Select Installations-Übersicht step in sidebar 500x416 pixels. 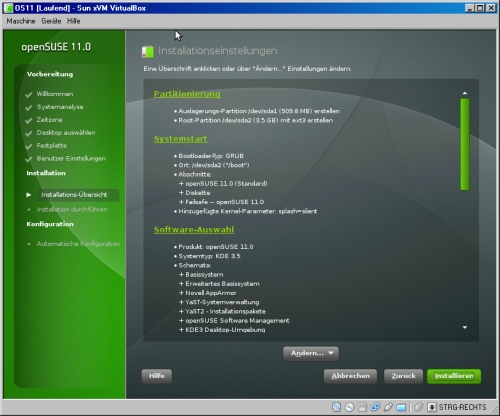pyautogui.click(x=74, y=195)
